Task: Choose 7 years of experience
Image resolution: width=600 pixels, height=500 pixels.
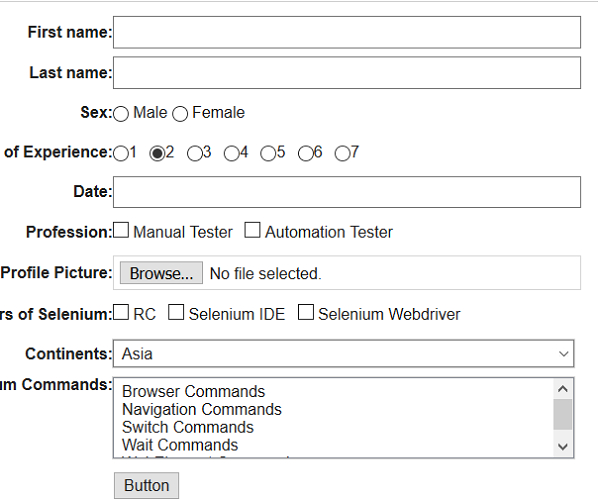Action: click(x=342, y=154)
